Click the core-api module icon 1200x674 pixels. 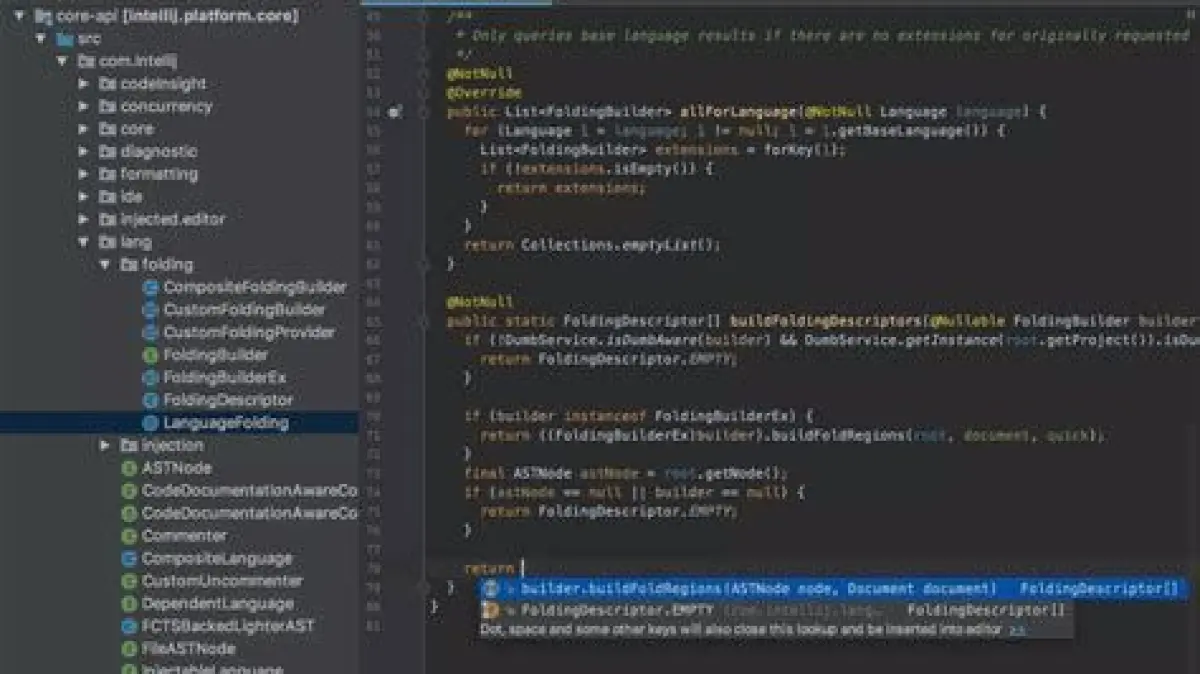pos(43,16)
